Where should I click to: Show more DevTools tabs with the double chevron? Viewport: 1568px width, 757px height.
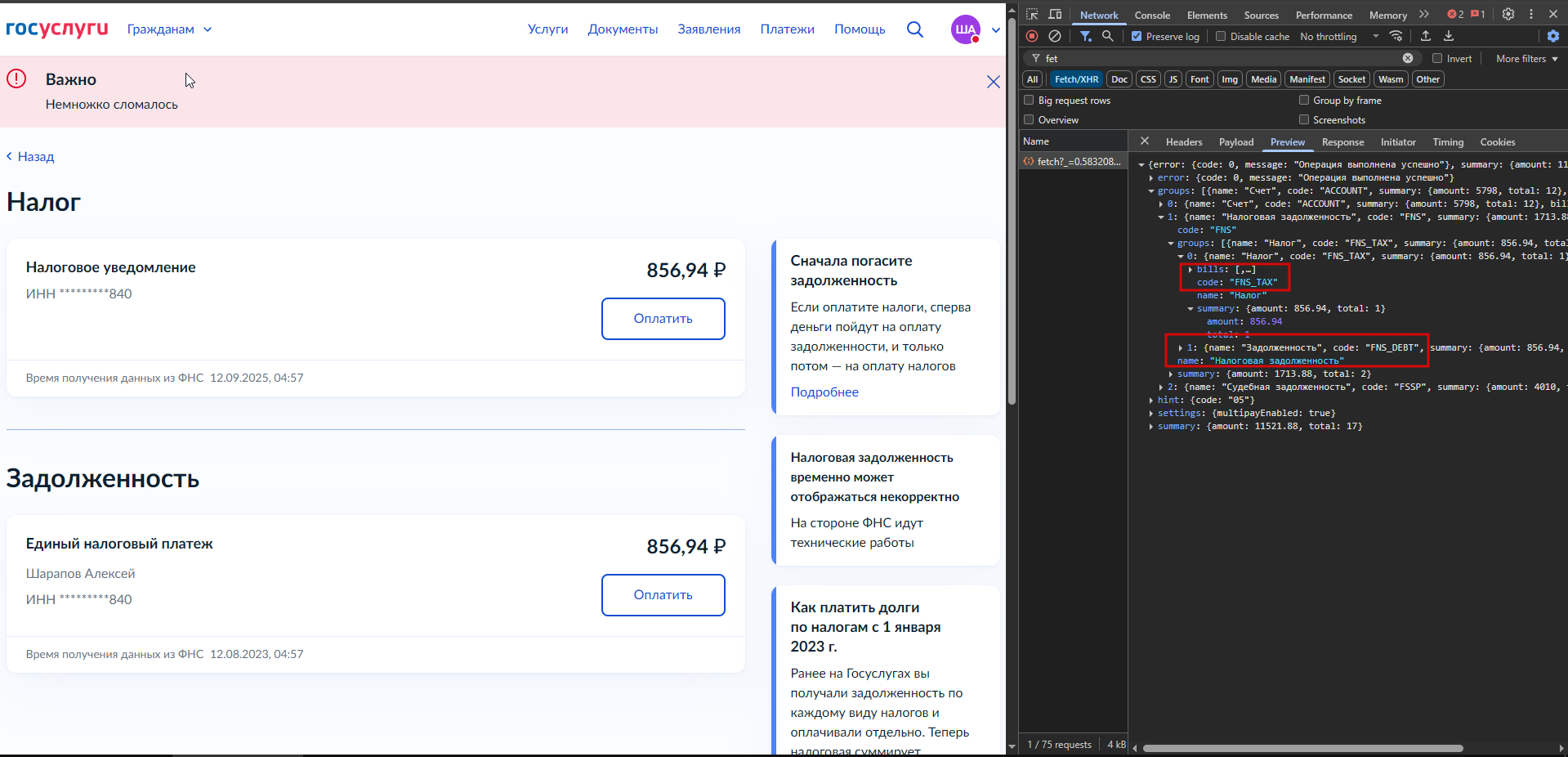click(x=1424, y=14)
